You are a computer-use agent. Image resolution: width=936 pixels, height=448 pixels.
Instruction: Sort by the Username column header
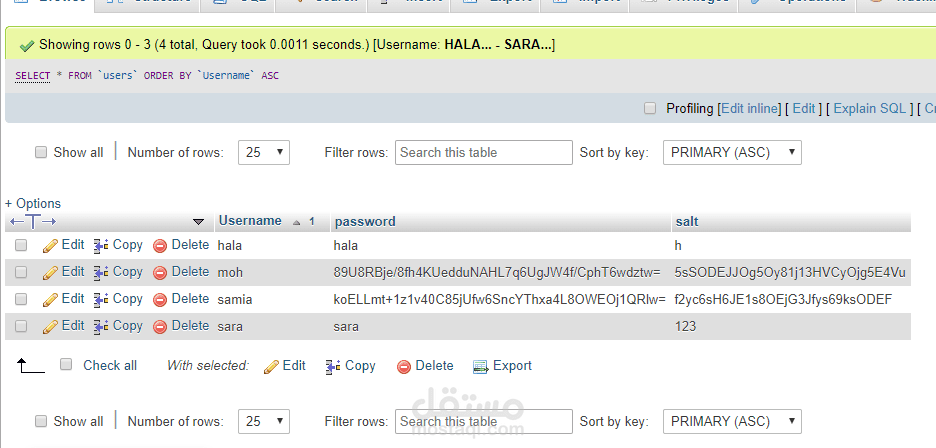(x=250, y=220)
